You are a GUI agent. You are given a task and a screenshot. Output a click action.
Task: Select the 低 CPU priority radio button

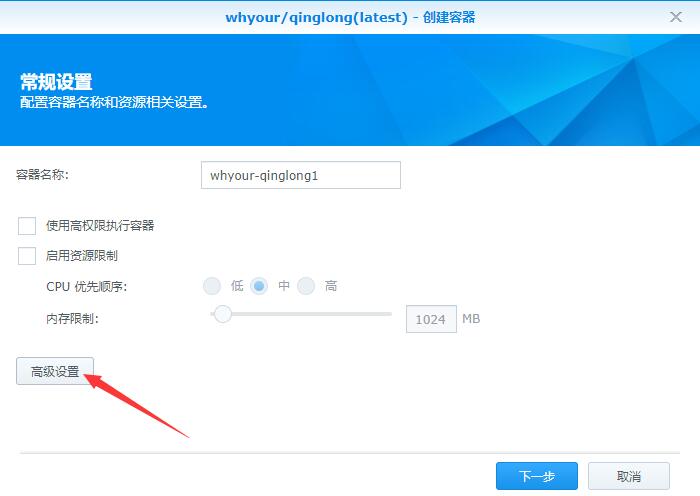tap(212, 286)
